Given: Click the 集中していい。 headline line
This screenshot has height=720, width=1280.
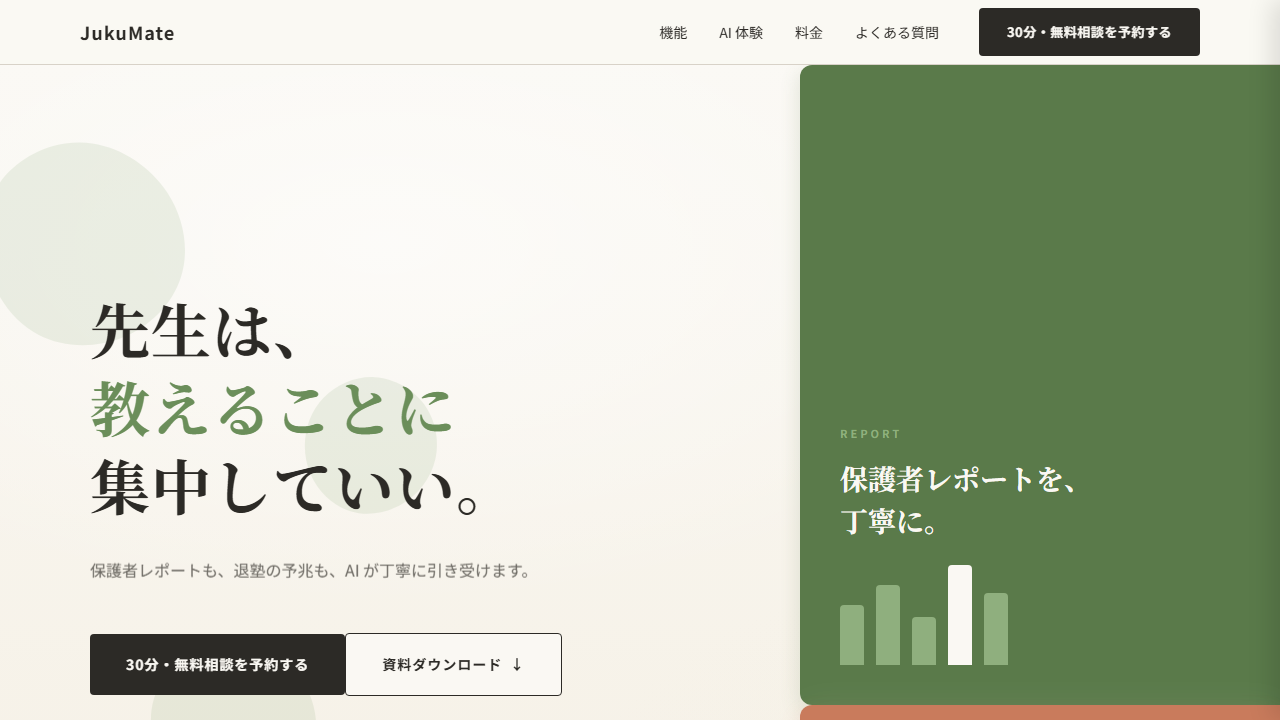Looking at the screenshot, I should pyautogui.click(x=284, y=488).
